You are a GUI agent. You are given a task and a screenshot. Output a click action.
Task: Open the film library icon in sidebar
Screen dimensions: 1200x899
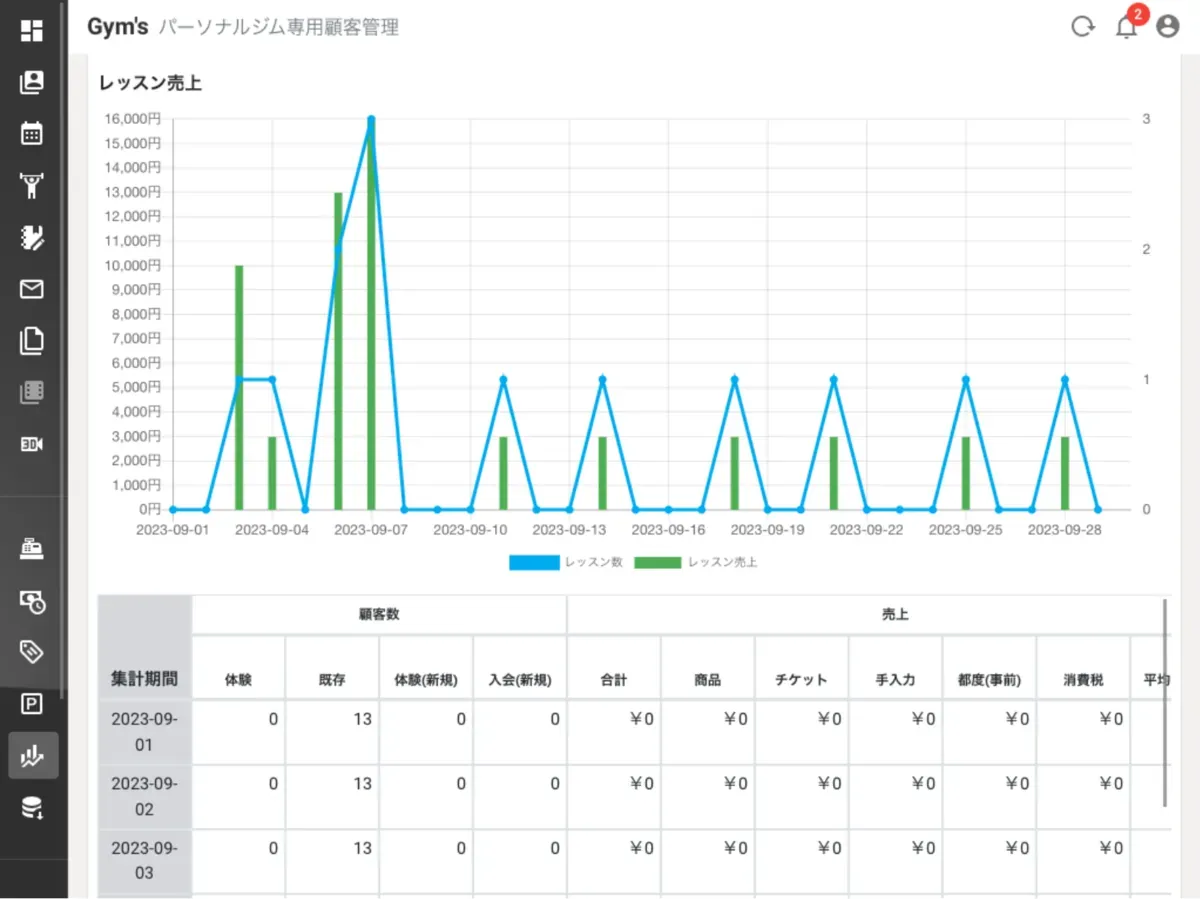pos(32,392)
